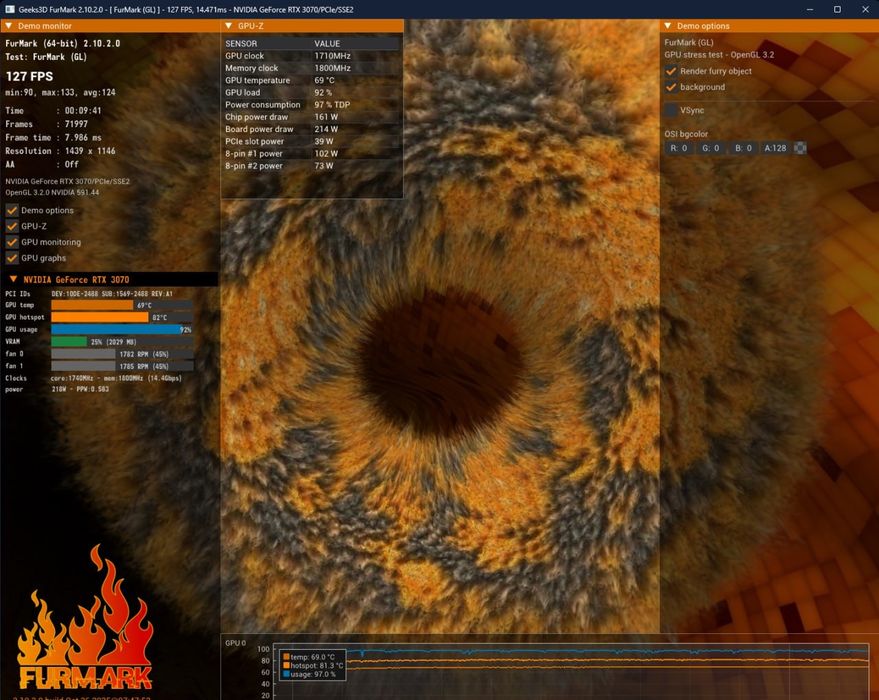Viewport: 879px width, 700px height.
Task: Click usage 97.0 % graph legend entry
Action: 309,674
